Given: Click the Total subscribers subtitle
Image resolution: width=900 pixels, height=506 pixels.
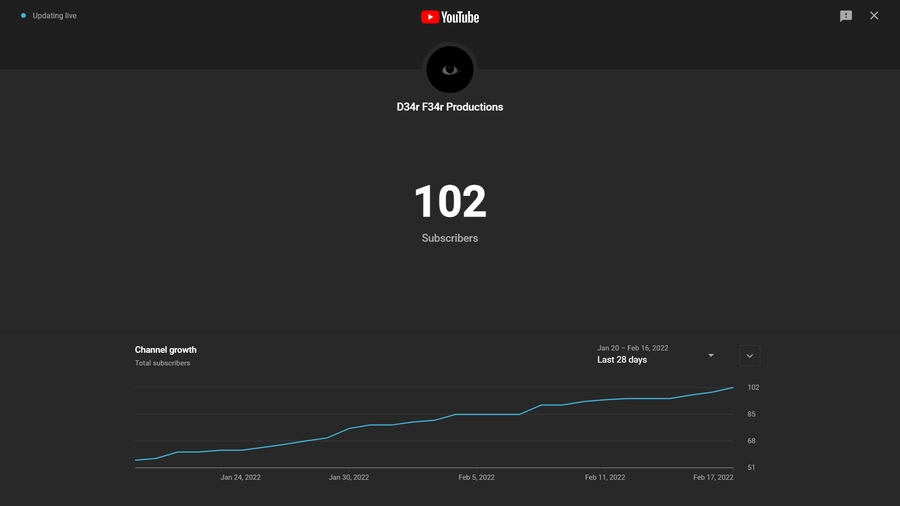Looking at the screenshot, I should (162, 363).
